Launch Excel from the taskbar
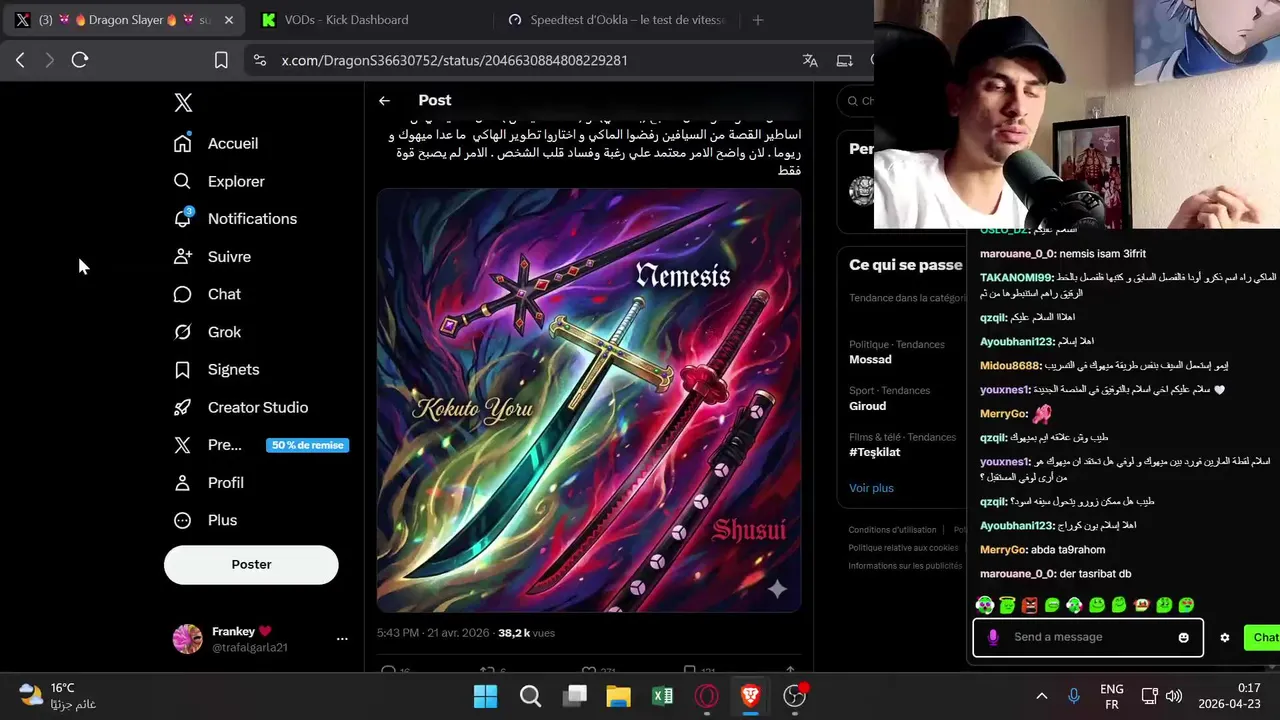This screenshot has height=720, width=1280. 662,696
